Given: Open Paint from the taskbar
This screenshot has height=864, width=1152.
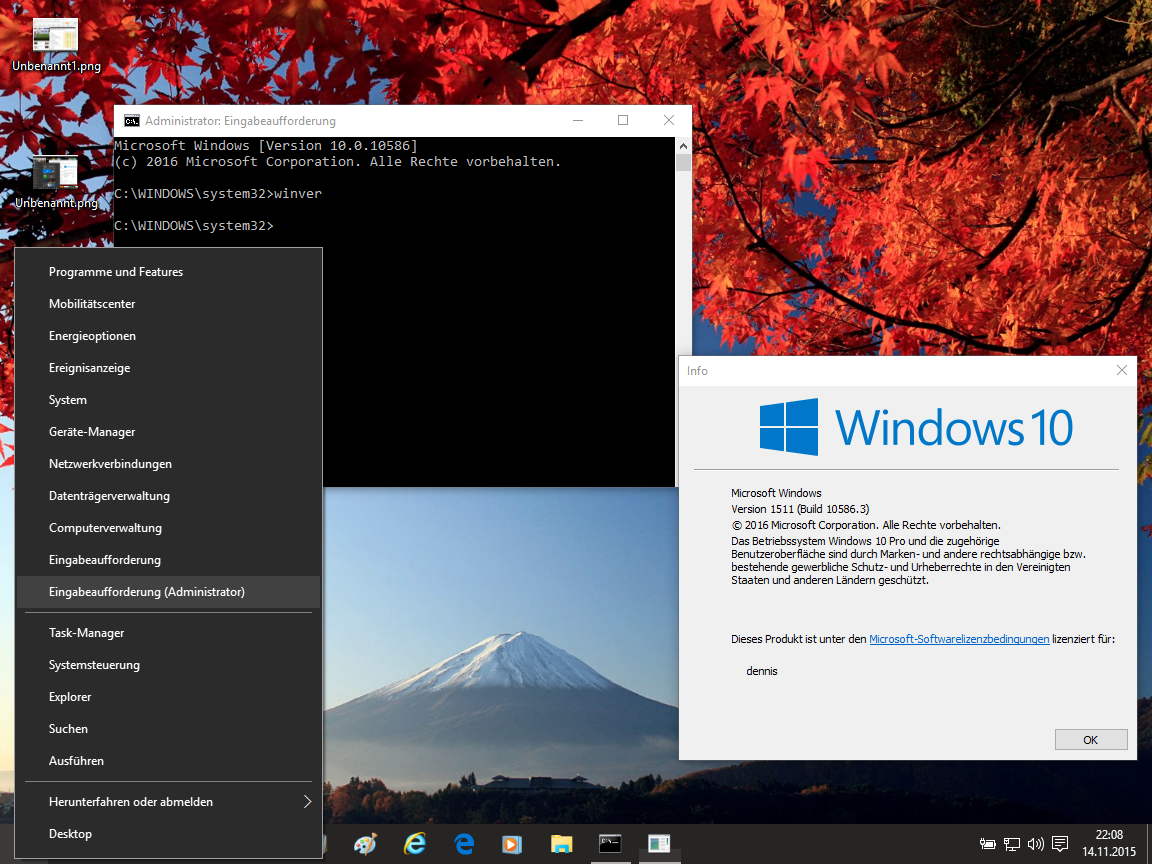Looking at the screenshot, I should click(365, 843).
